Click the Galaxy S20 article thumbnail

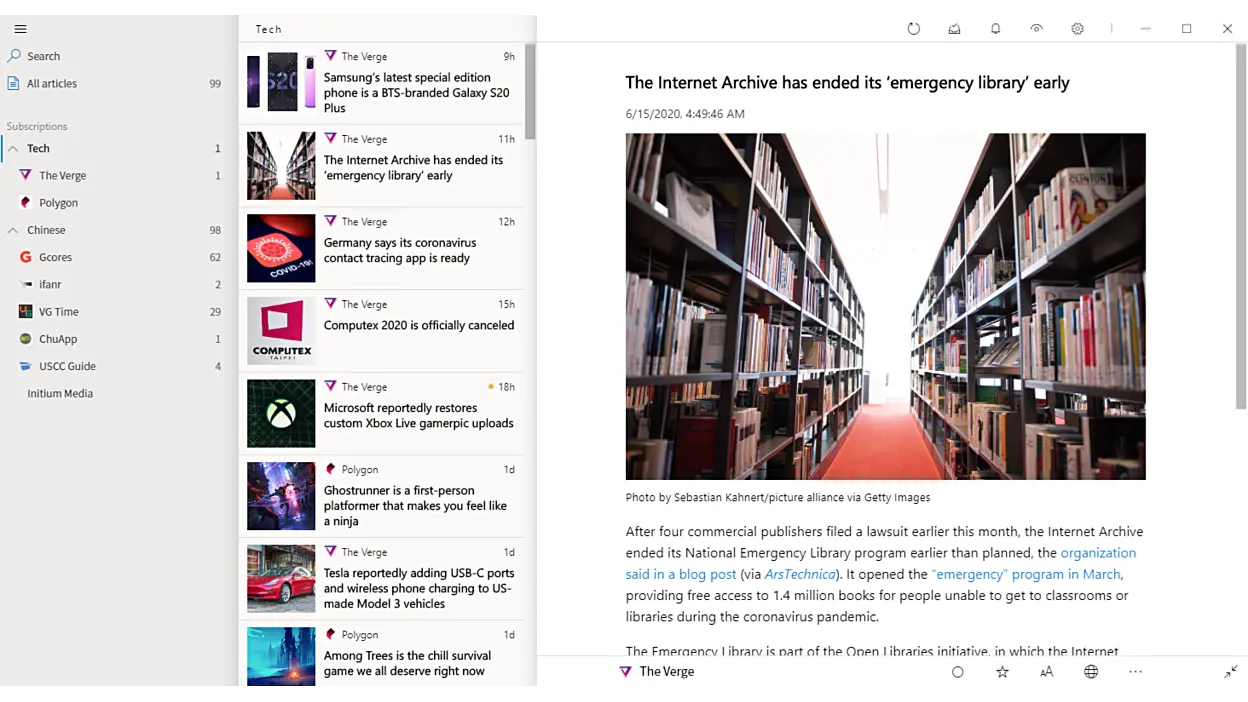click(281, 83)
